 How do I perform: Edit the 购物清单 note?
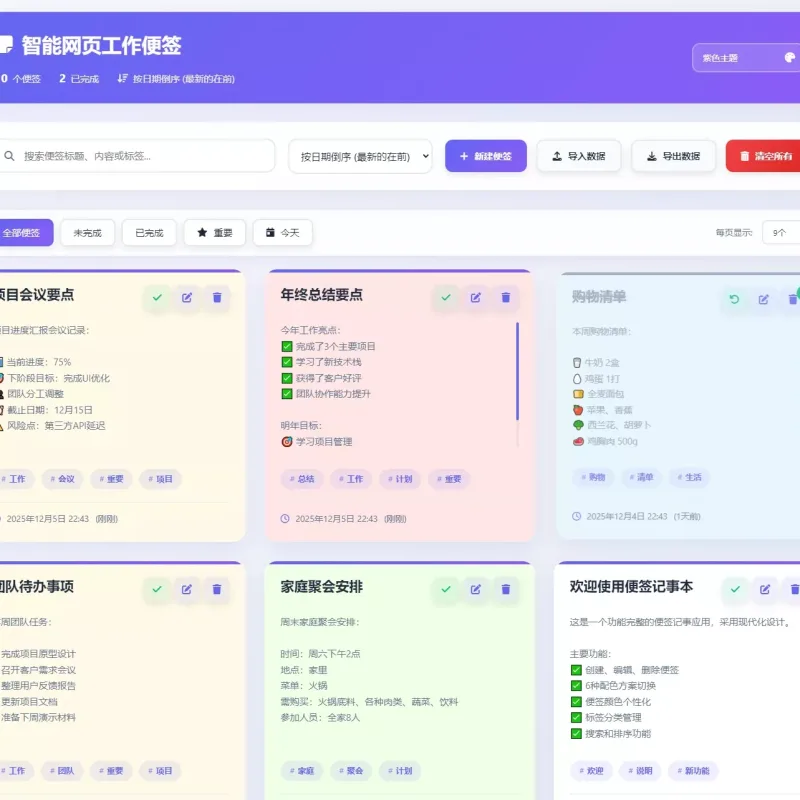pos(764,299)
